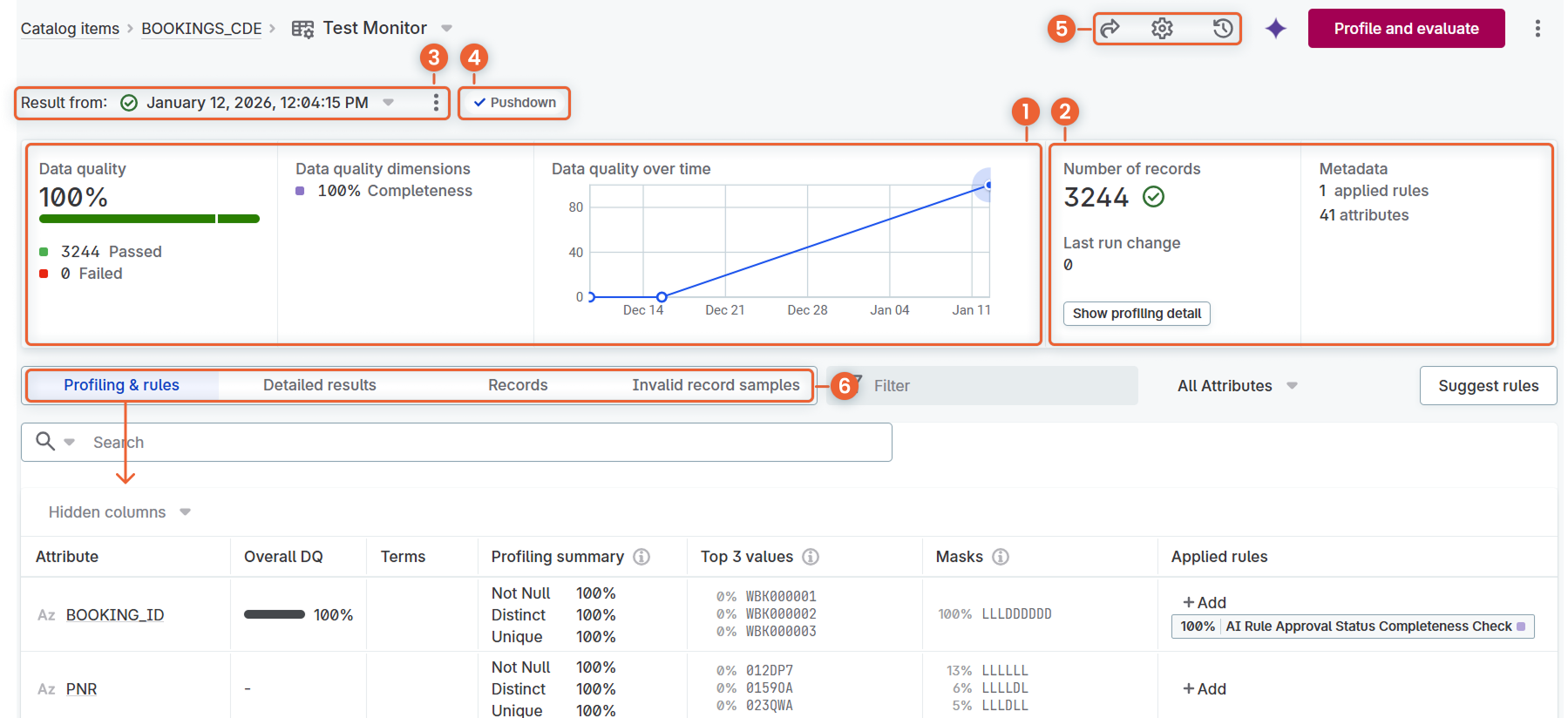
Task: Click the share arrow icon
Action: click(1110, 29)
